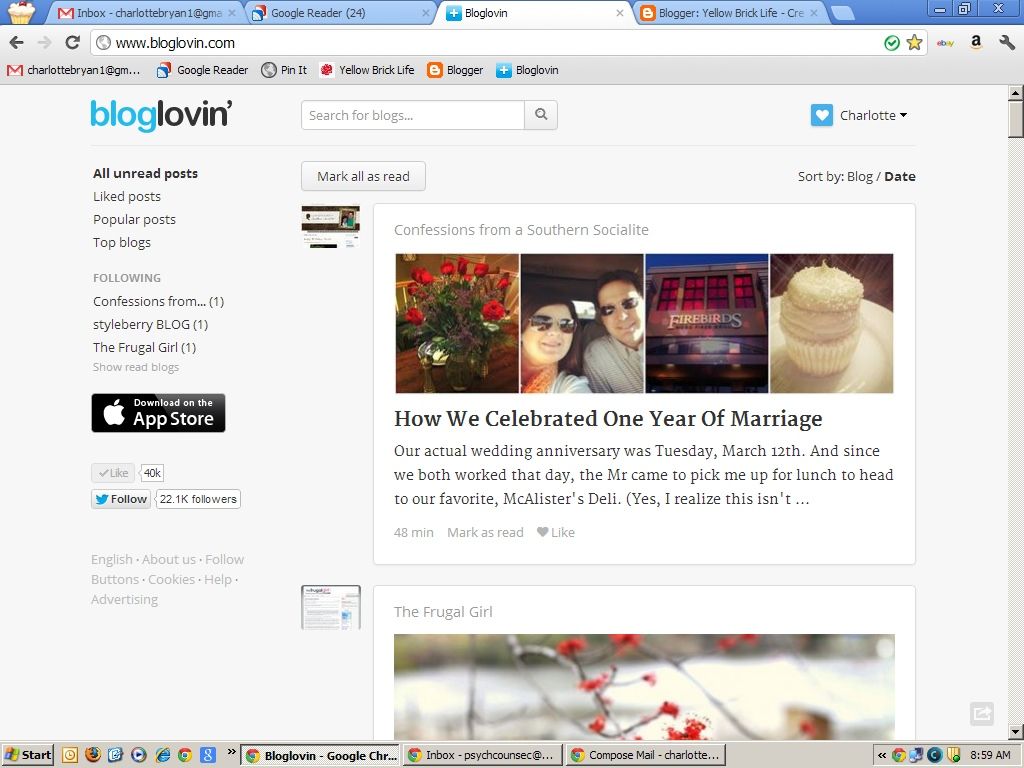Click The Frugal Girl post heading
Viewport: 1024px width, 768px height.
pos(443,612)
